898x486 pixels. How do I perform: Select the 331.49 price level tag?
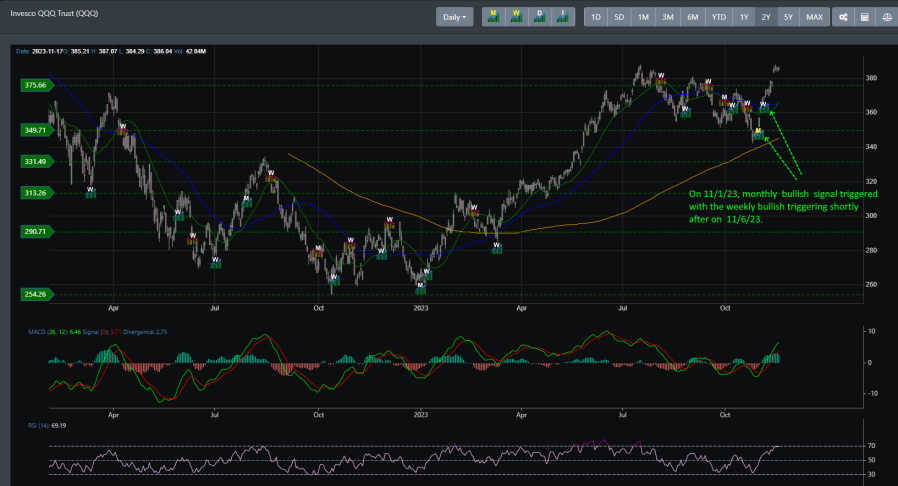tap(36, 161)
